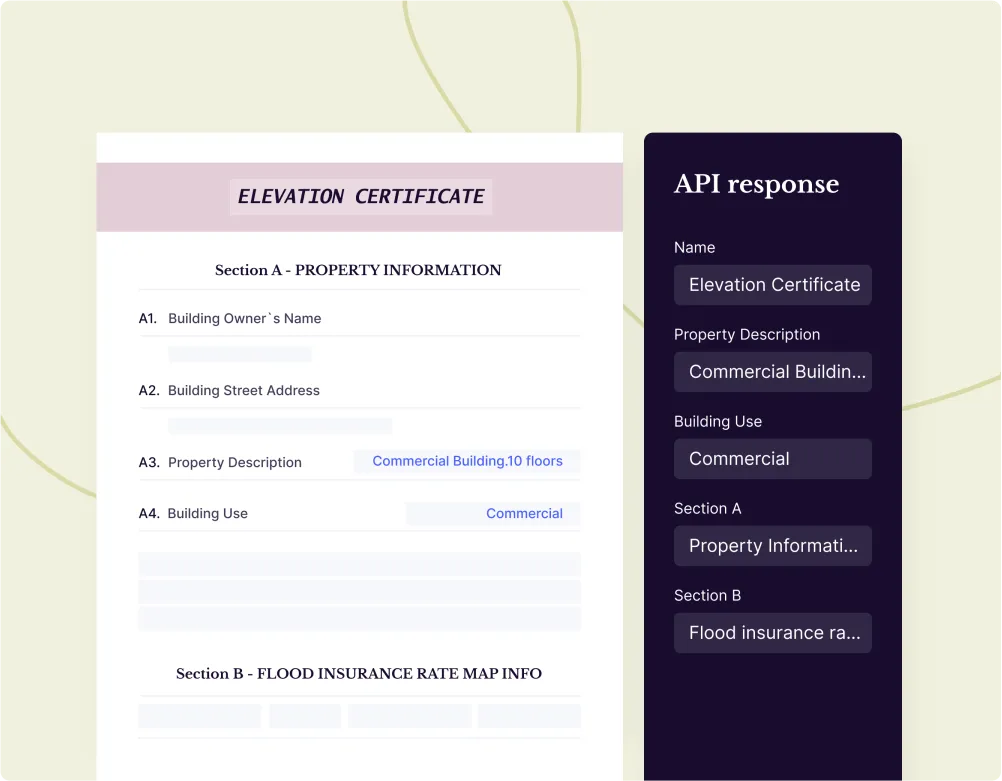This screenshot has width=1002, height=781.
Task: Click the 'API response' panel heading
Action: (756, 184)
